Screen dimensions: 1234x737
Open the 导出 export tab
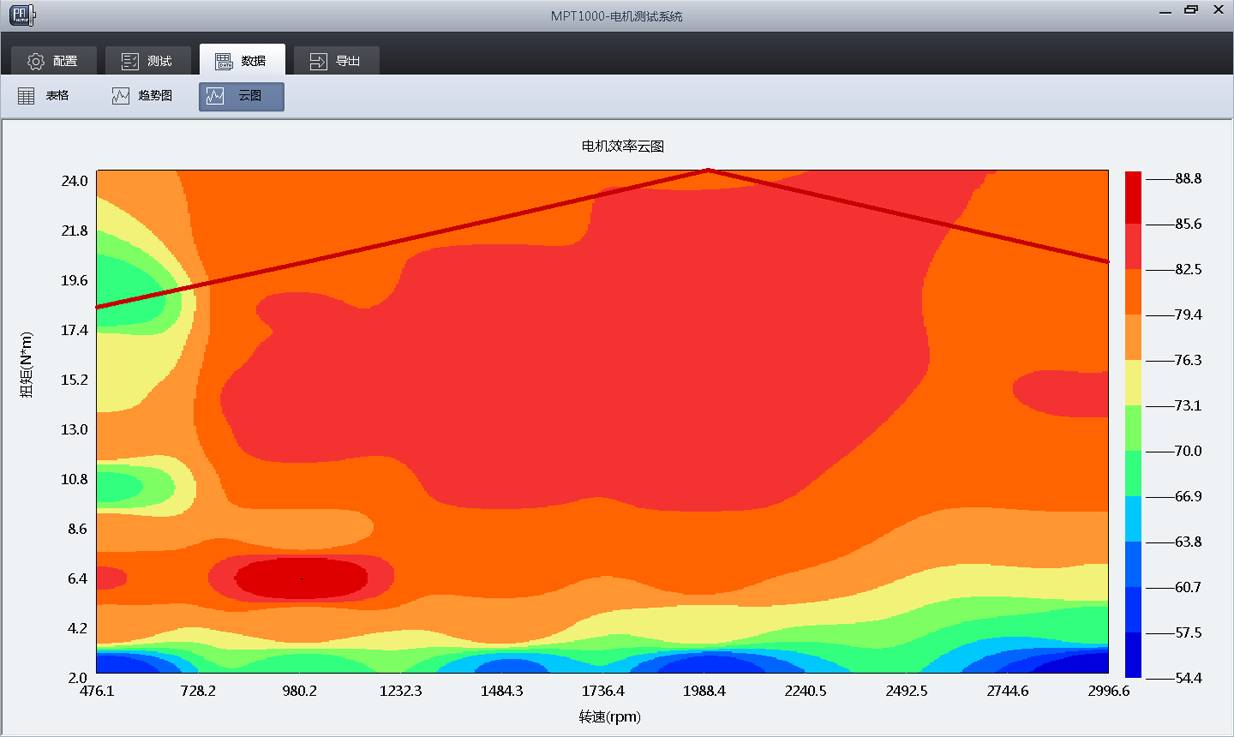336,60
